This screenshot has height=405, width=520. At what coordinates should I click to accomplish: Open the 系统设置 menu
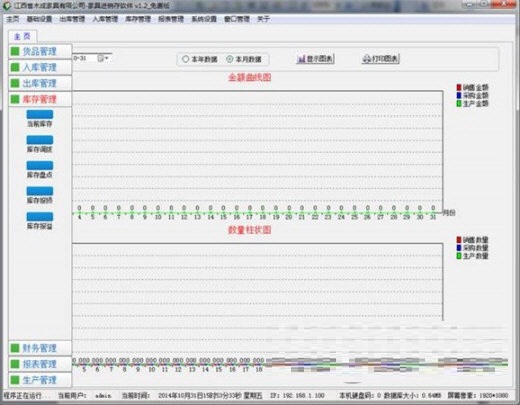tap(204, 19)
